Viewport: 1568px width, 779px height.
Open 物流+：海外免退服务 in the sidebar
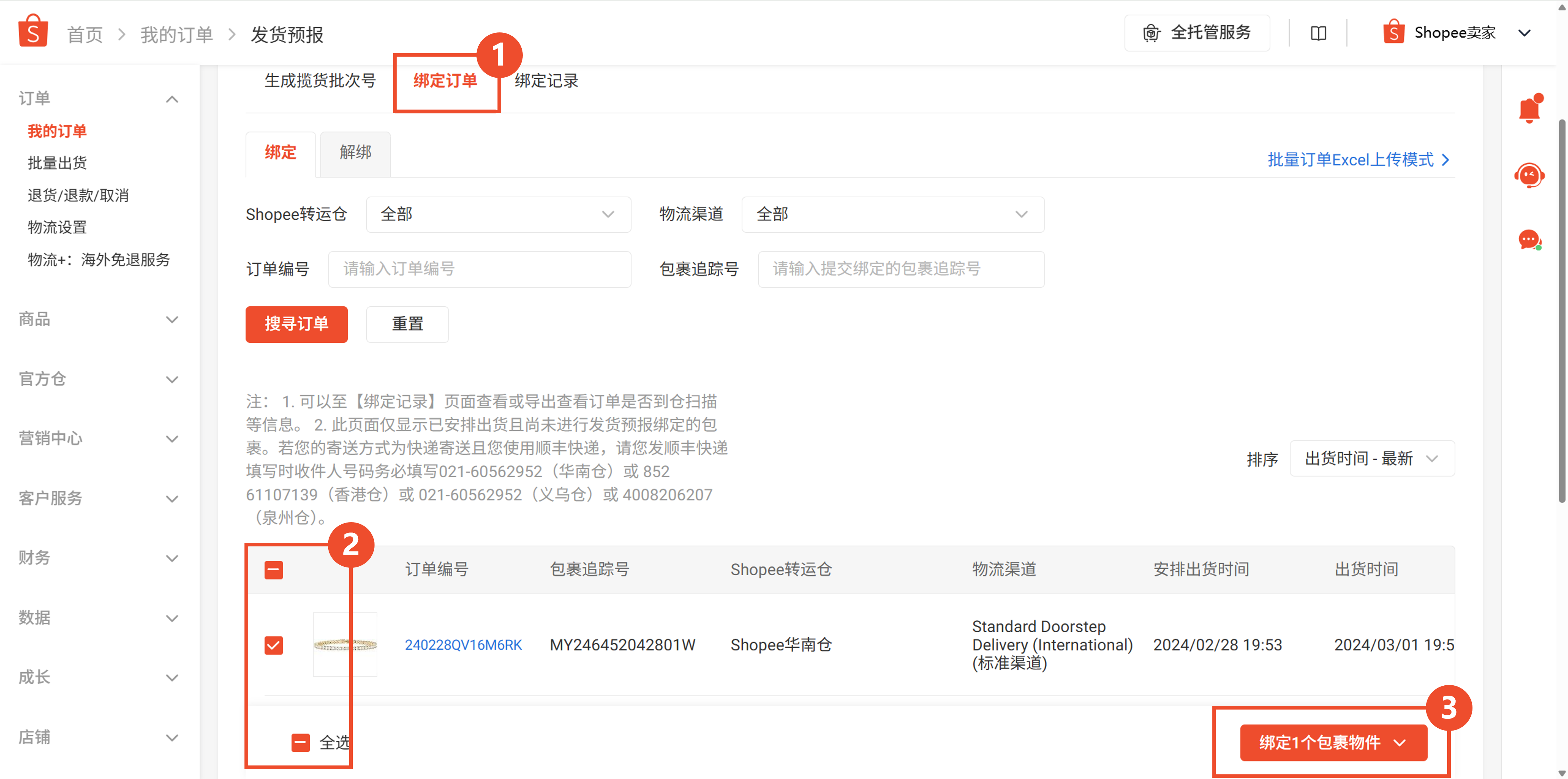pyautogui.click(x=99, y=260)
